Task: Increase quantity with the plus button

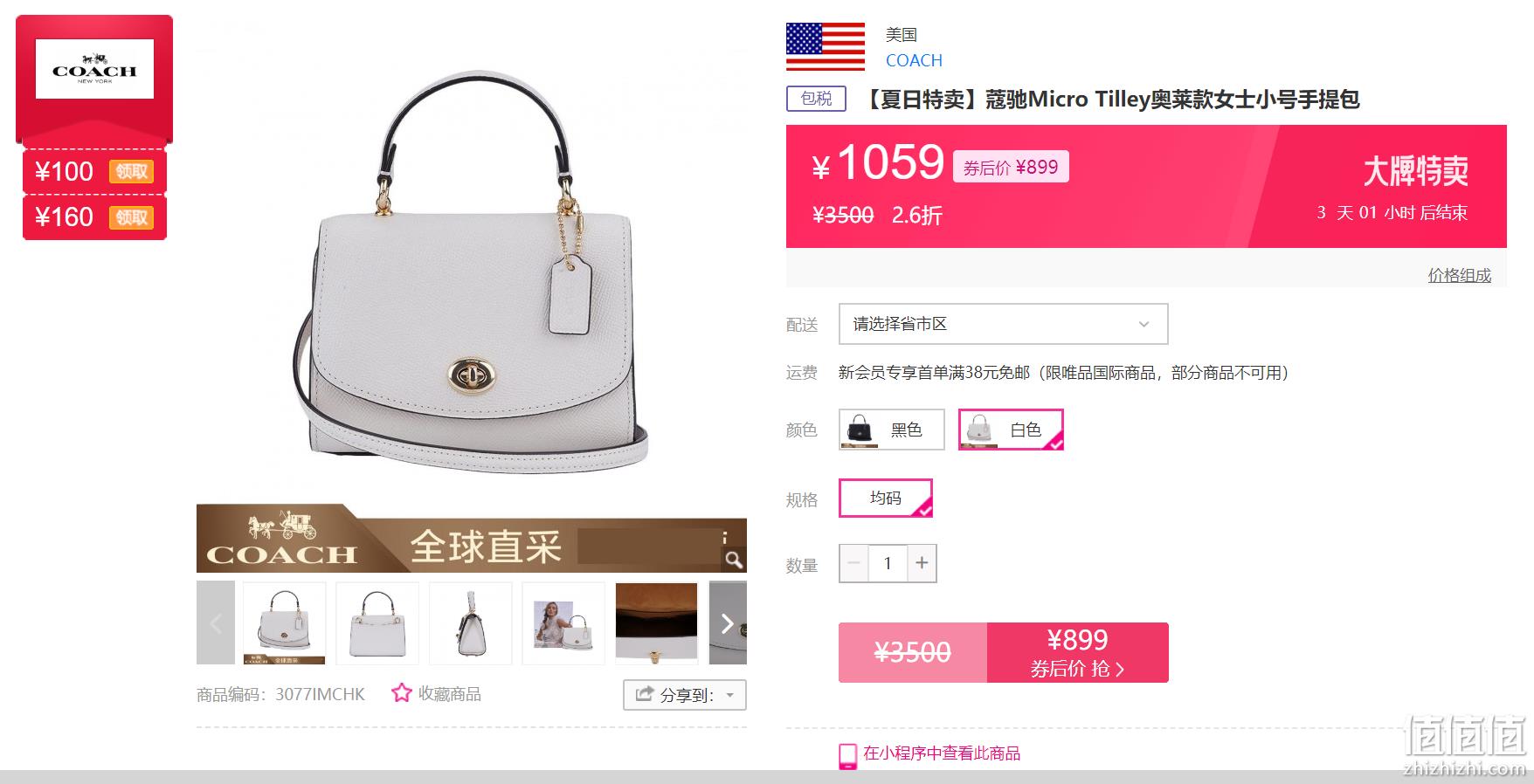Action: [922, 563]
